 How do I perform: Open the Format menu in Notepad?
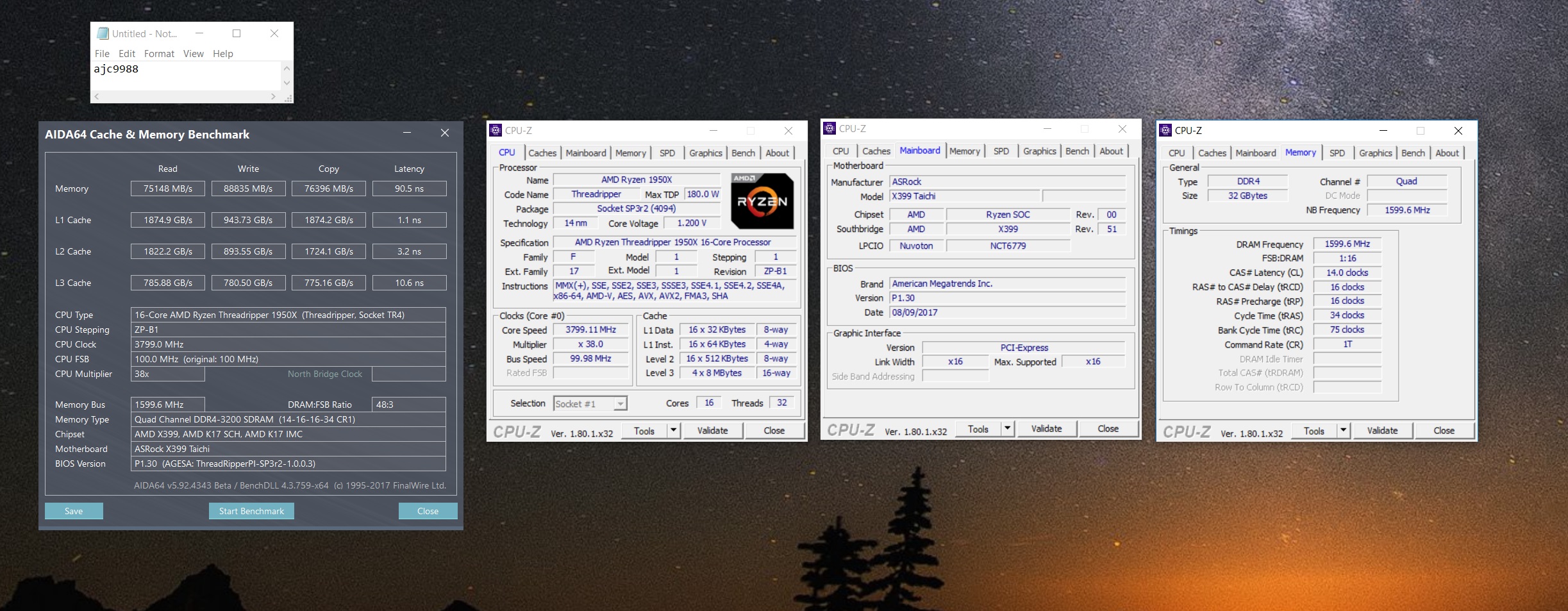(x=159, y=54)
